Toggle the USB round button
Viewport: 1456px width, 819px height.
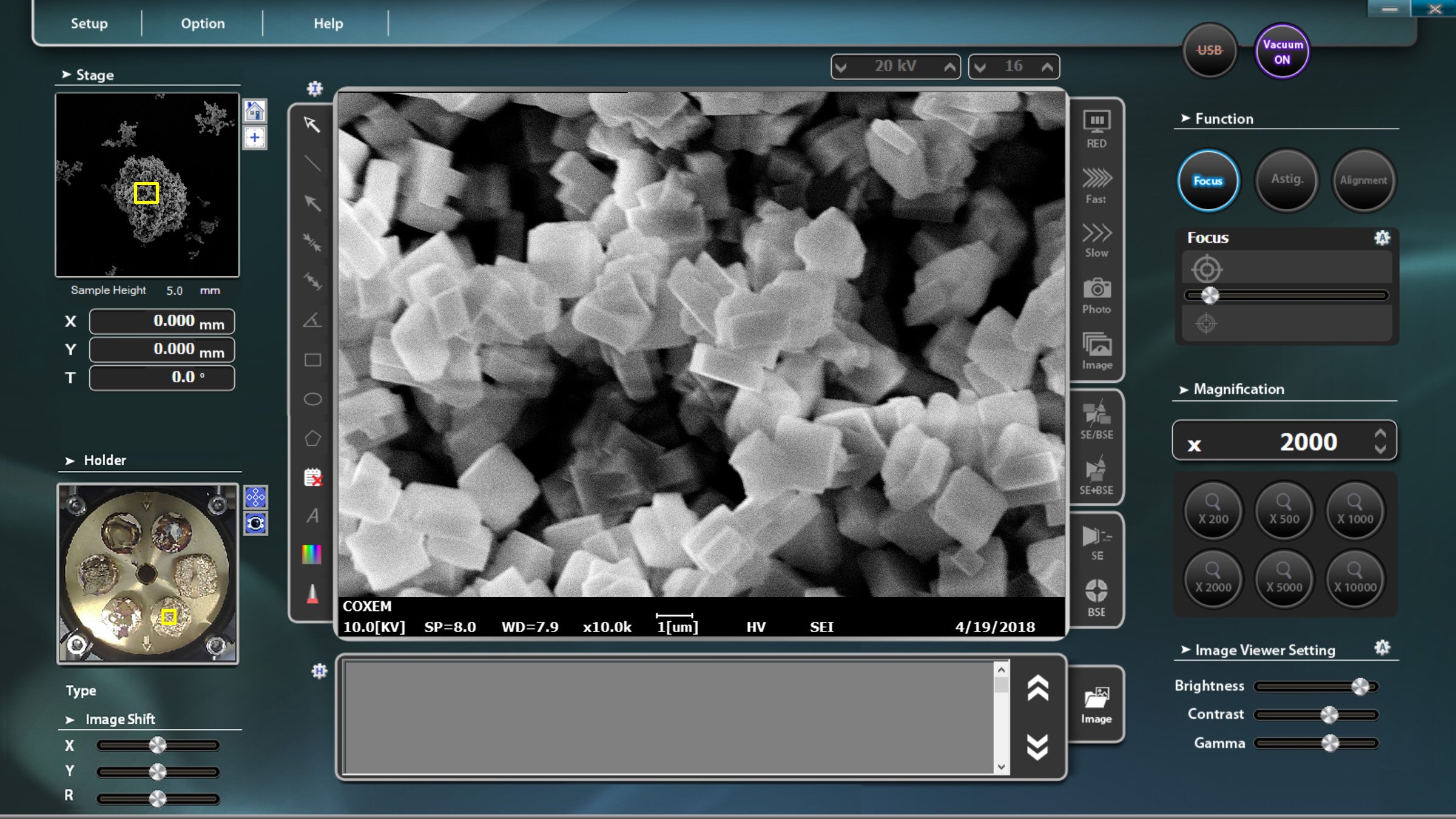[x=1209, y=51]
